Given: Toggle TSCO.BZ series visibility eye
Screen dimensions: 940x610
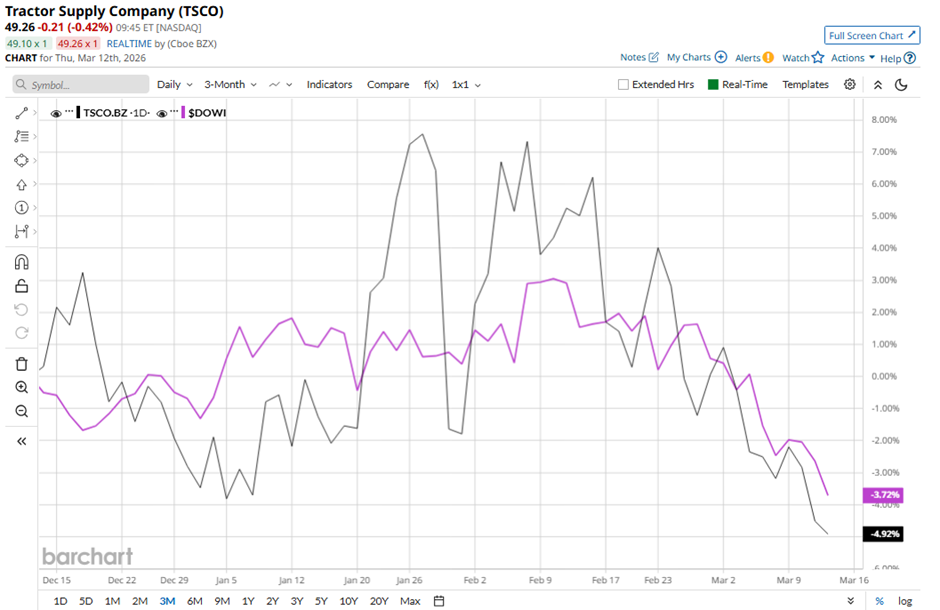Looking at the screenshot, I should (x=56, y=113).
